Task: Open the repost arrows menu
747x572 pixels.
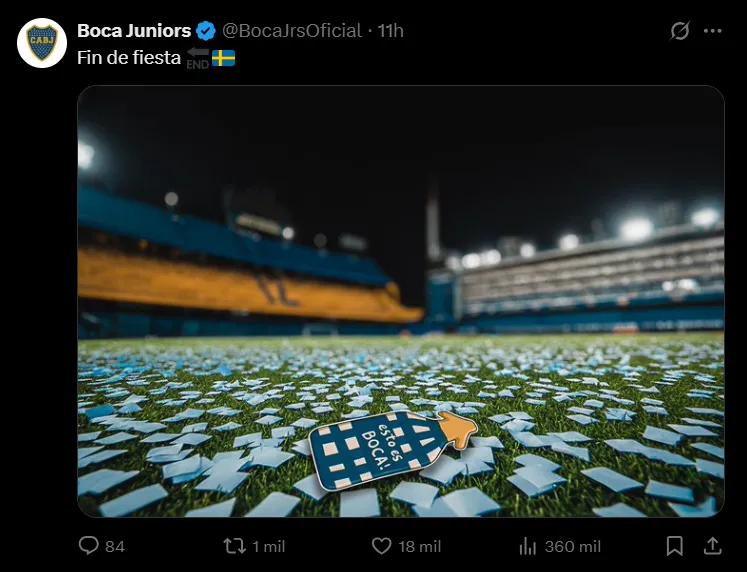Action: point(233,546)
